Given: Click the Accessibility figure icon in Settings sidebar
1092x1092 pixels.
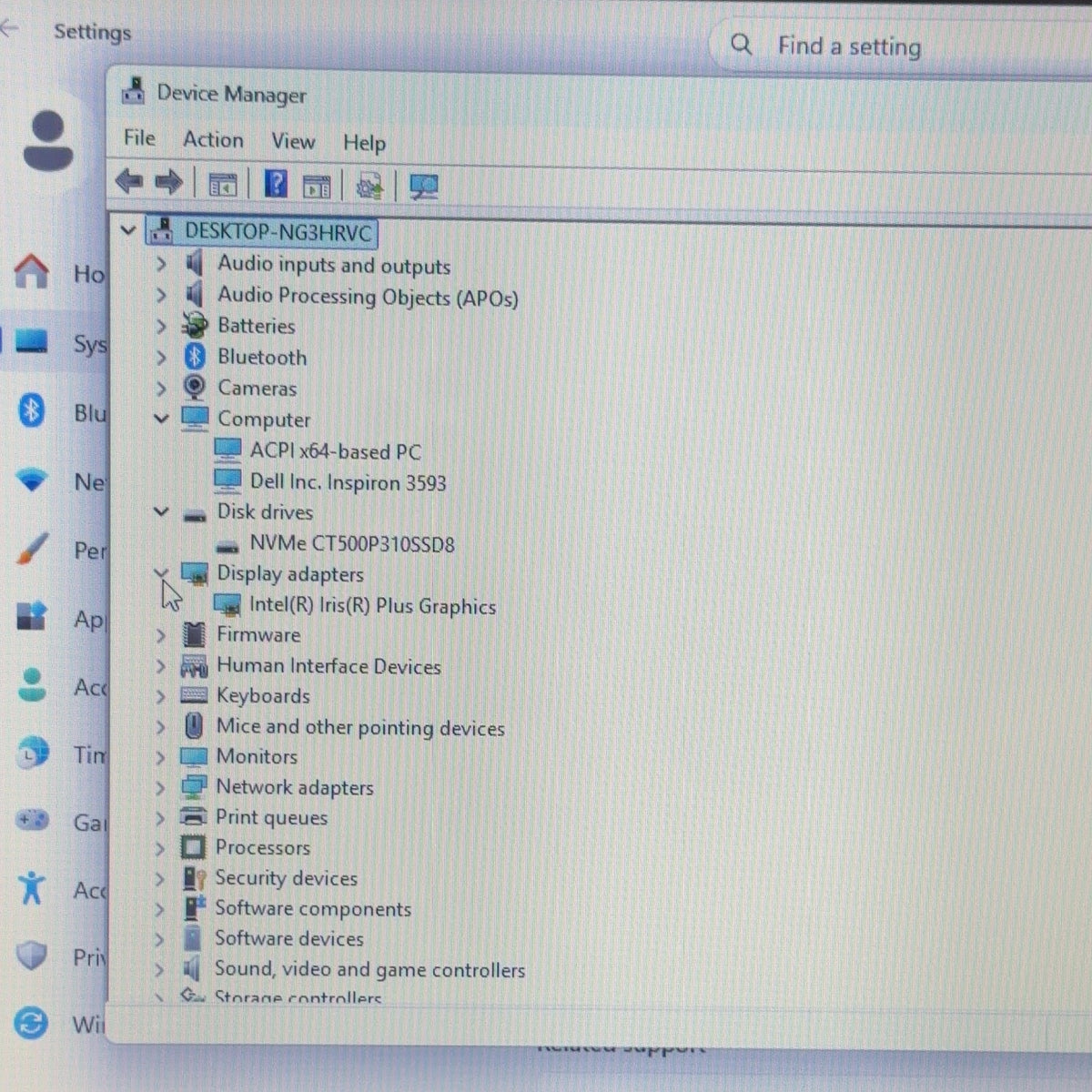Looking at the screenshot, I should (32, 888).
